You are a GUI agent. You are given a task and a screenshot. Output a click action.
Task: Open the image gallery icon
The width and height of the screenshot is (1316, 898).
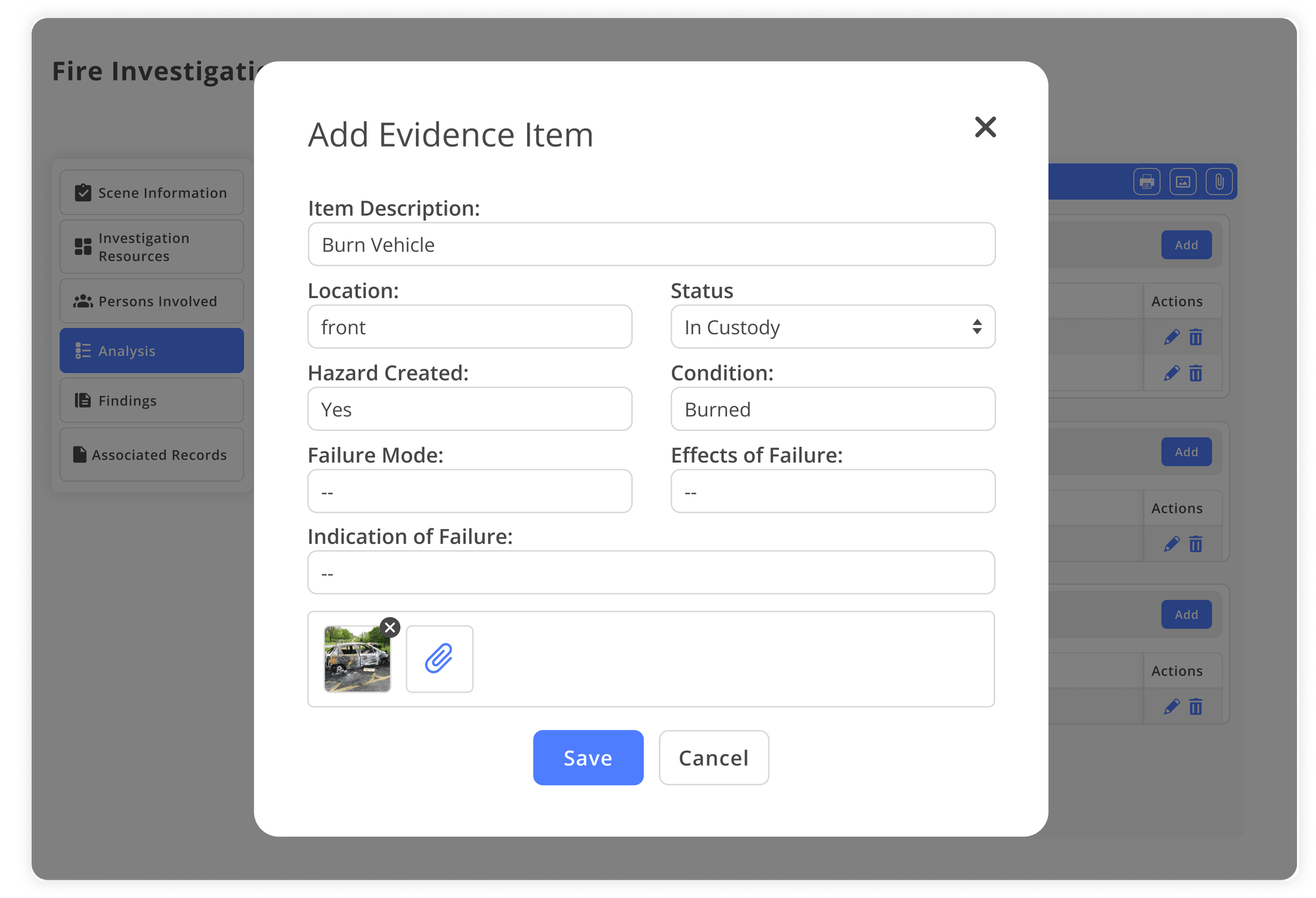[x=1183, y=182]
